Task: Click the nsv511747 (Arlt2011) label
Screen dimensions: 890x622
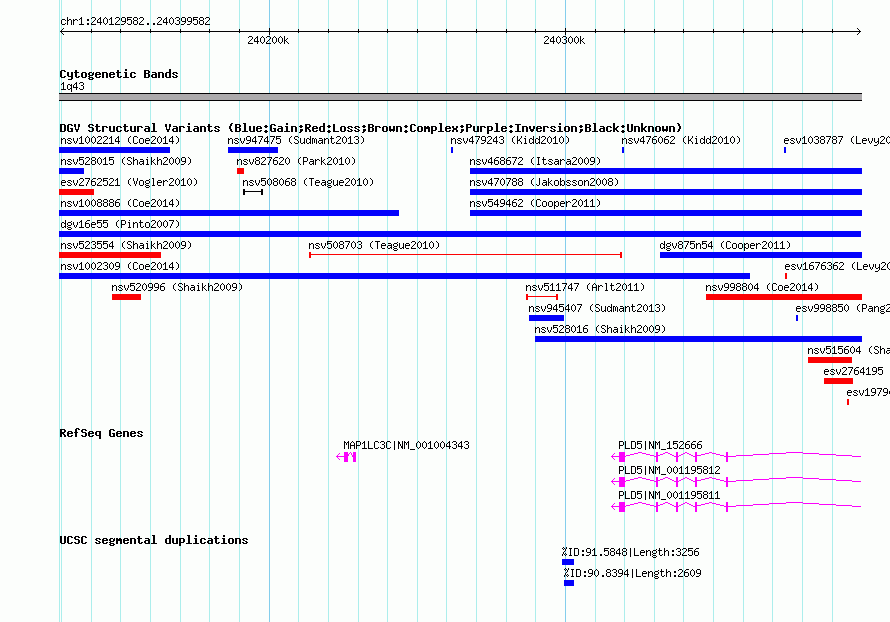Action: (585, 287)
